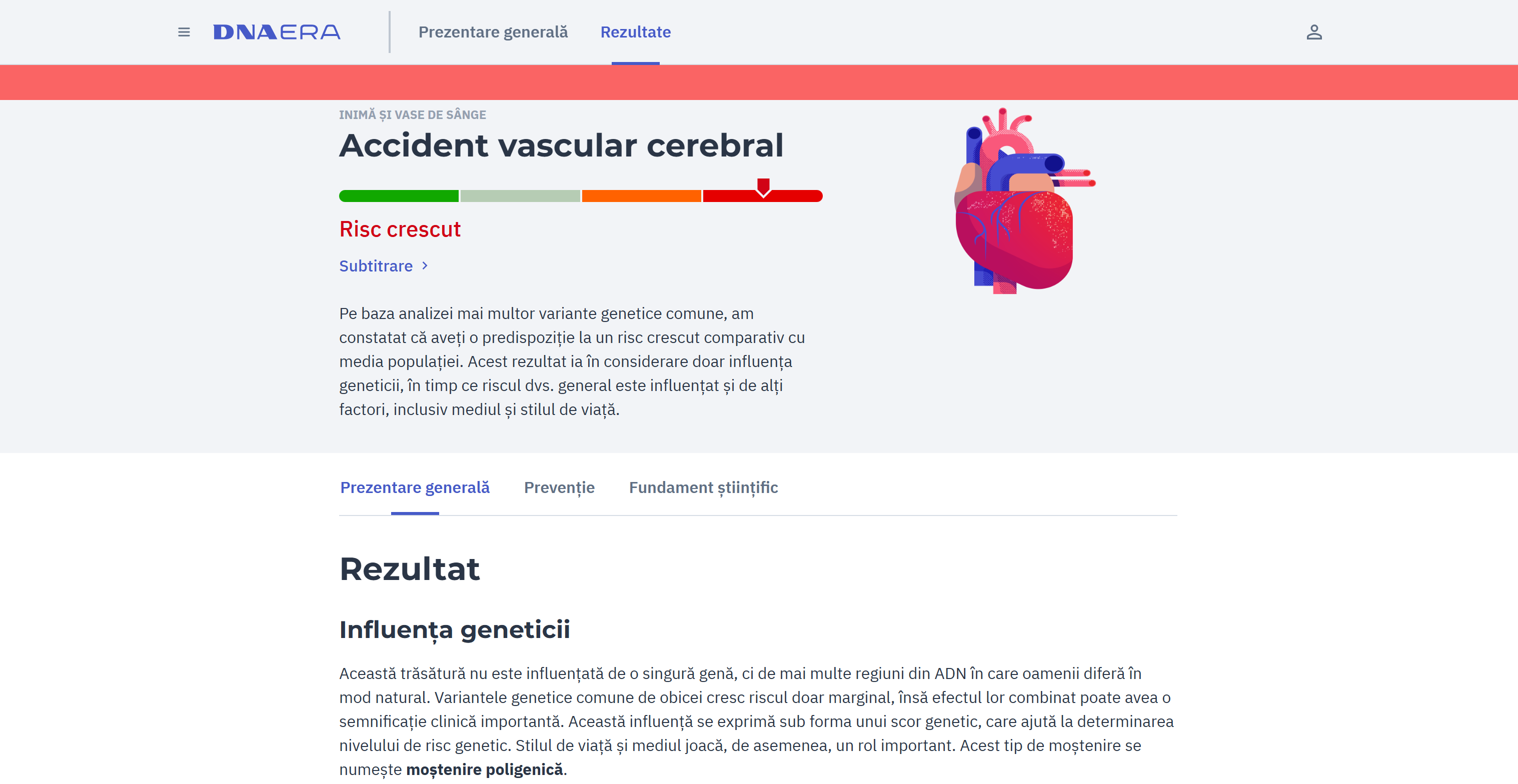Image resolution: width=1518 pixels, height=784 pixels.
Task: Go to Prezentare generală in top navigation
Action: [493, 32]
